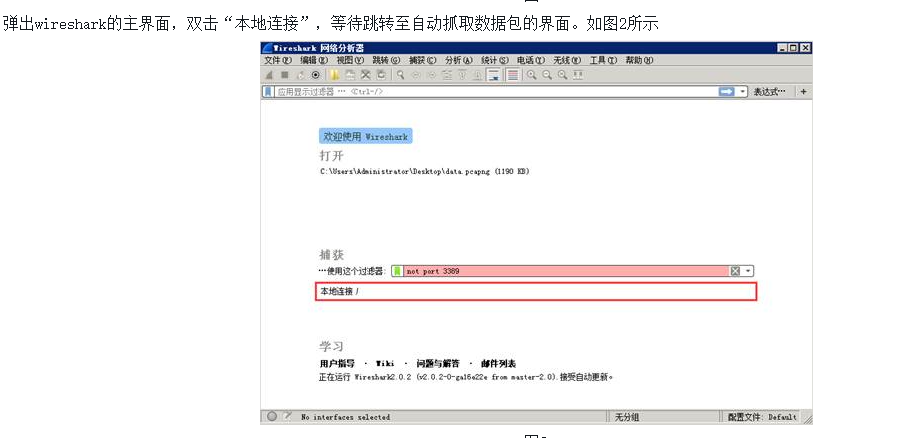Open the 工具 menu
This screenshot has height=438, width=921.
[603, 60]
